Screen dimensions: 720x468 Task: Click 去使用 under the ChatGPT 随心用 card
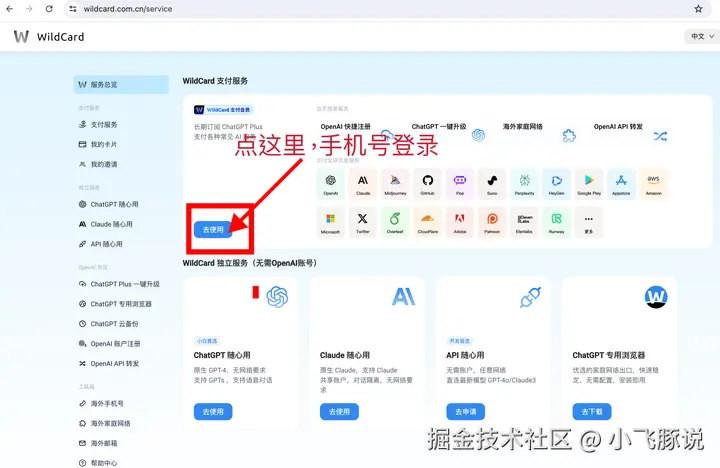213,412
